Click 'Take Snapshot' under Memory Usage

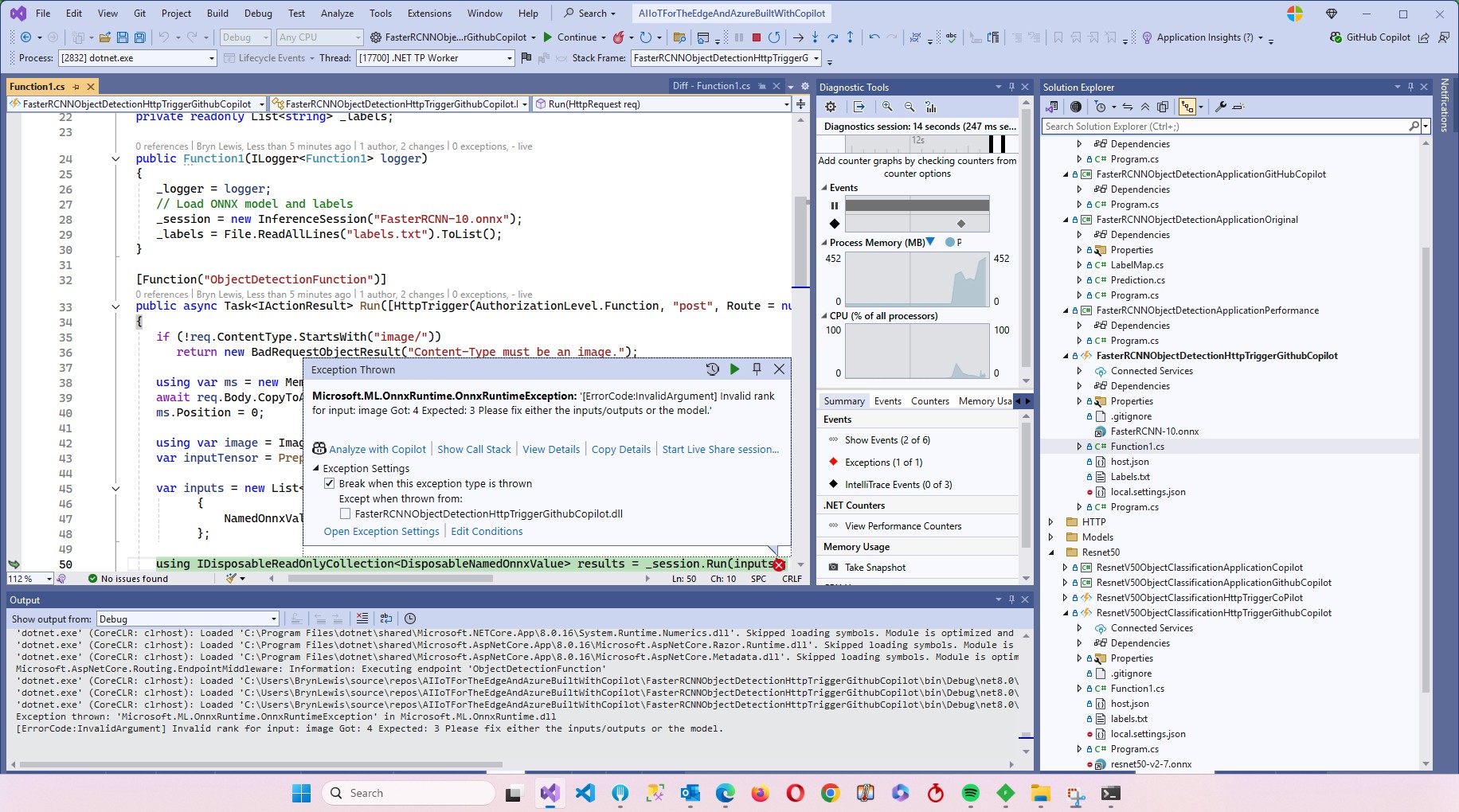[x=874, y=568]
